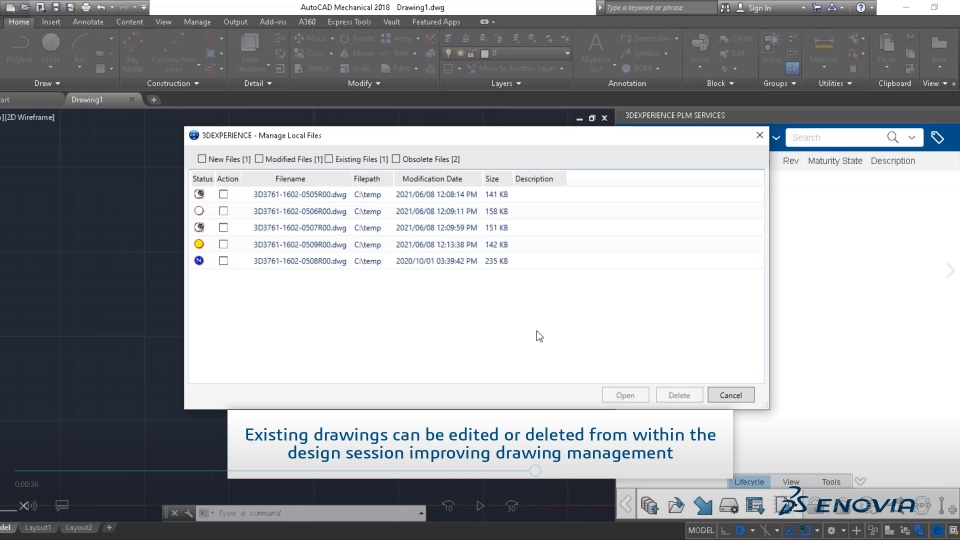Expand the Utilities panel dropdown

(835, 83)
